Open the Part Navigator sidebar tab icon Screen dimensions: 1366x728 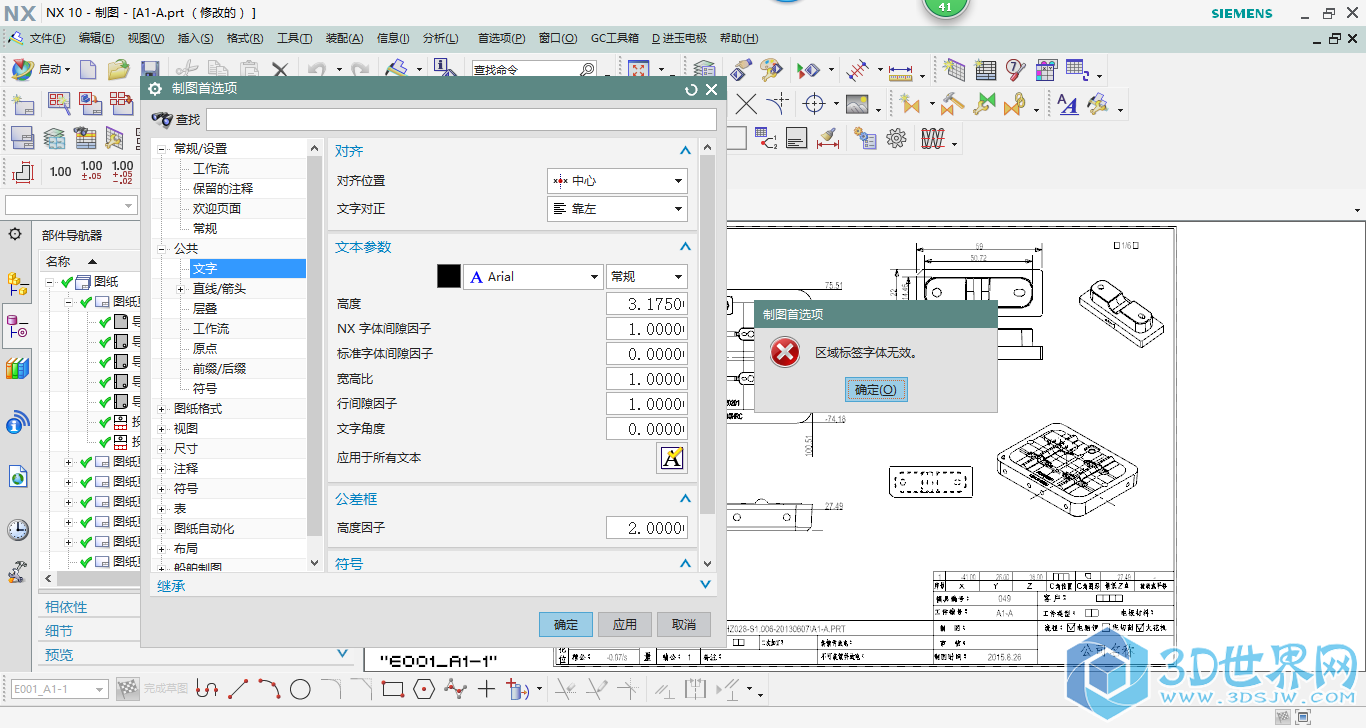[x=17, y=326]
